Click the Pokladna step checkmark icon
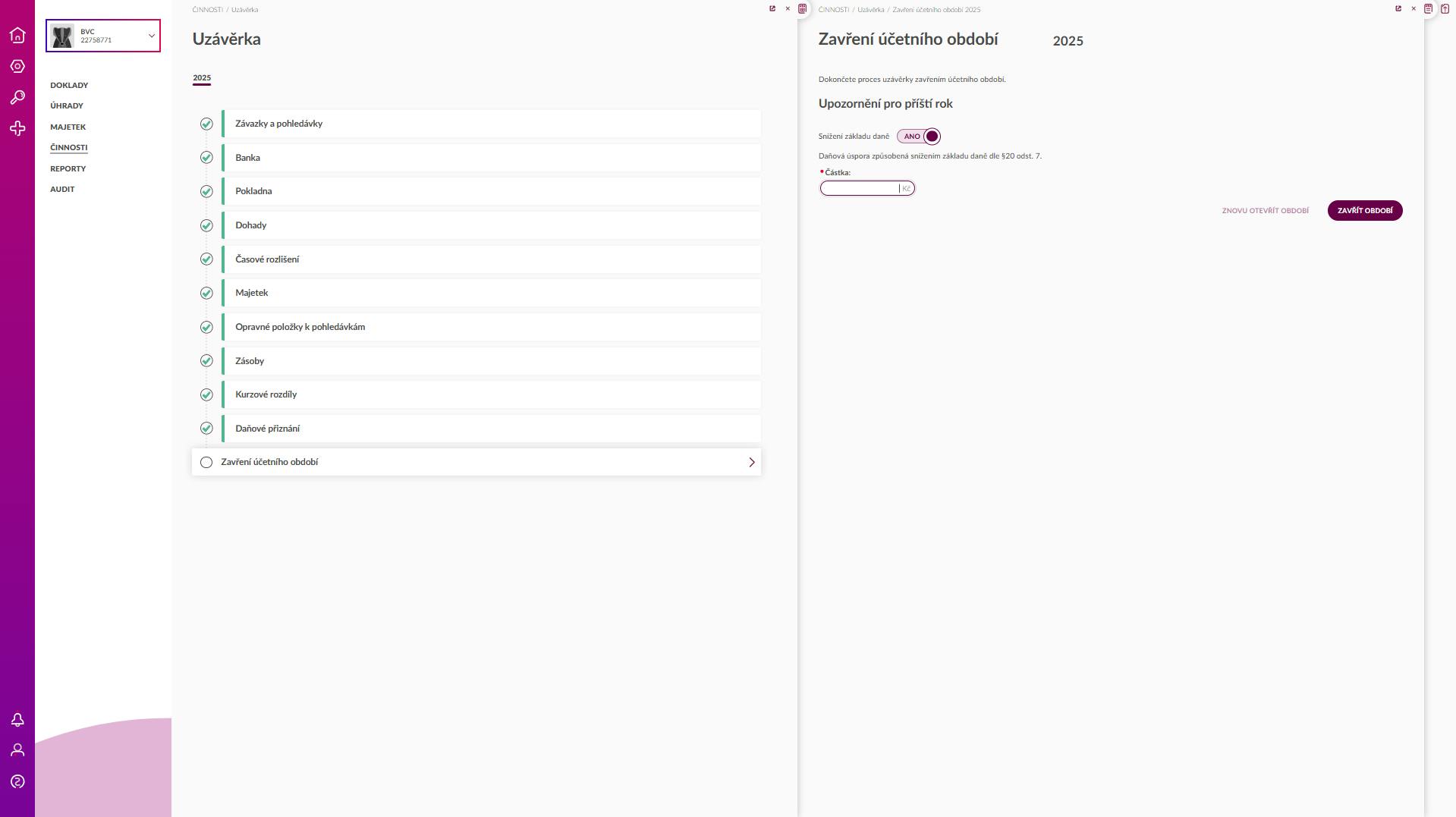Screen dimensions: 1456x817 (206, 191)
